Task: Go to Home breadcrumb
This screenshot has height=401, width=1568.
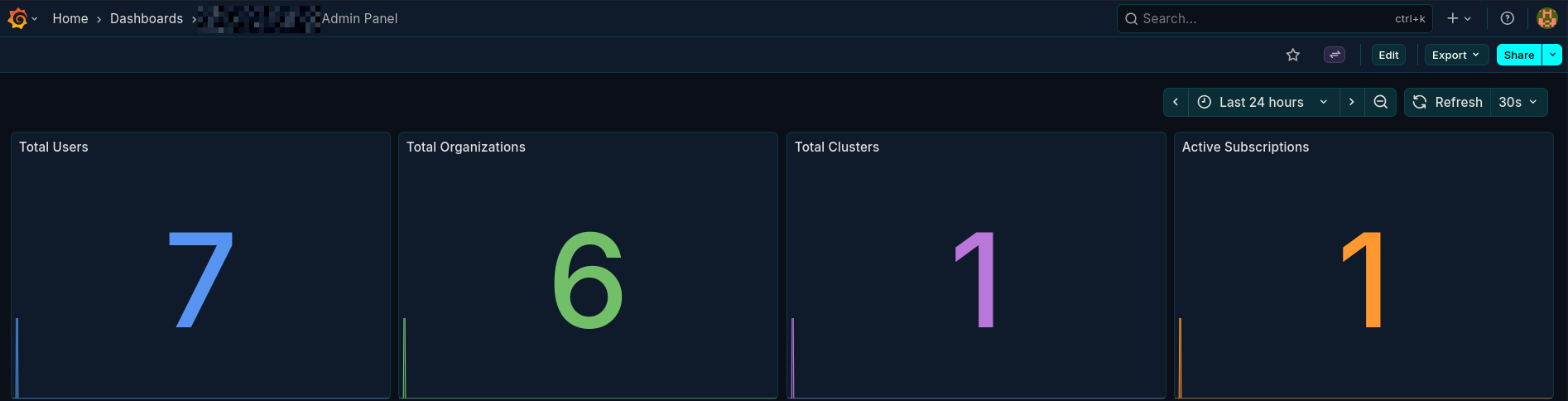Action: (70, 18)
